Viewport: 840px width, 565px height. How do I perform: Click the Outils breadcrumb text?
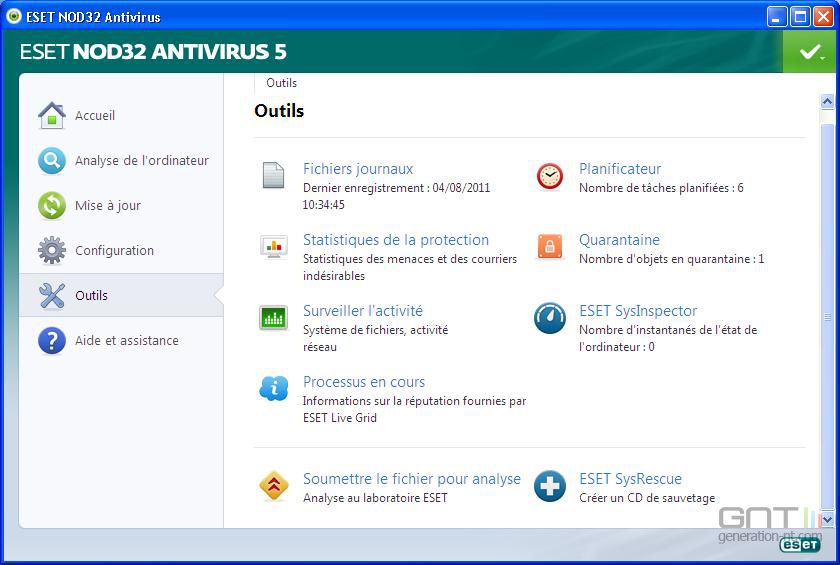pyautogui.click(x=281, y=83)
